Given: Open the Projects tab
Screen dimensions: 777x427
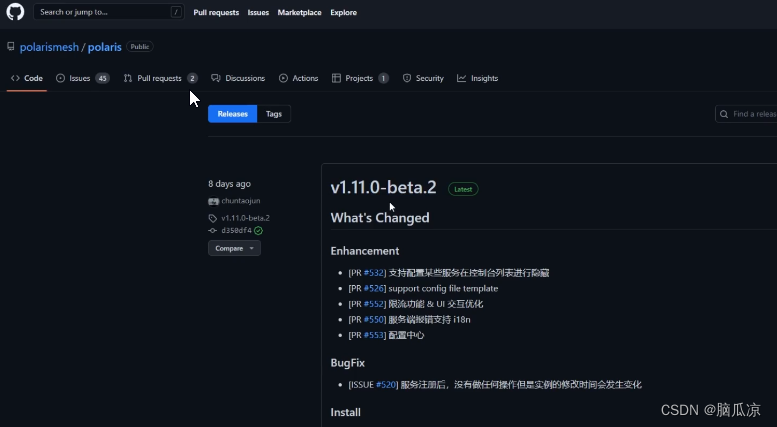Looking at the screenshot, I should point(360,78).
